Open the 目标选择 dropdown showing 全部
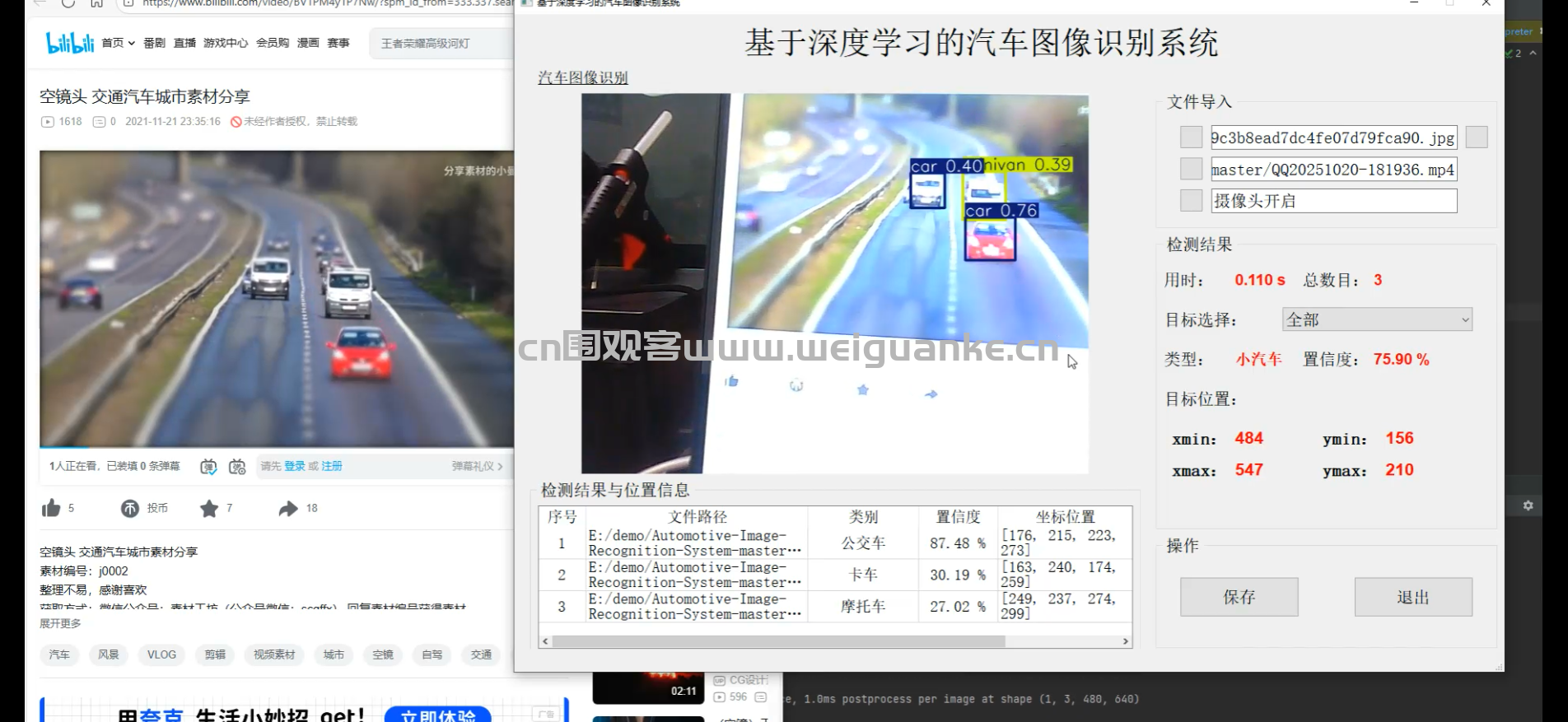This screenshot has height=722, width=1568. (1377, 319)
